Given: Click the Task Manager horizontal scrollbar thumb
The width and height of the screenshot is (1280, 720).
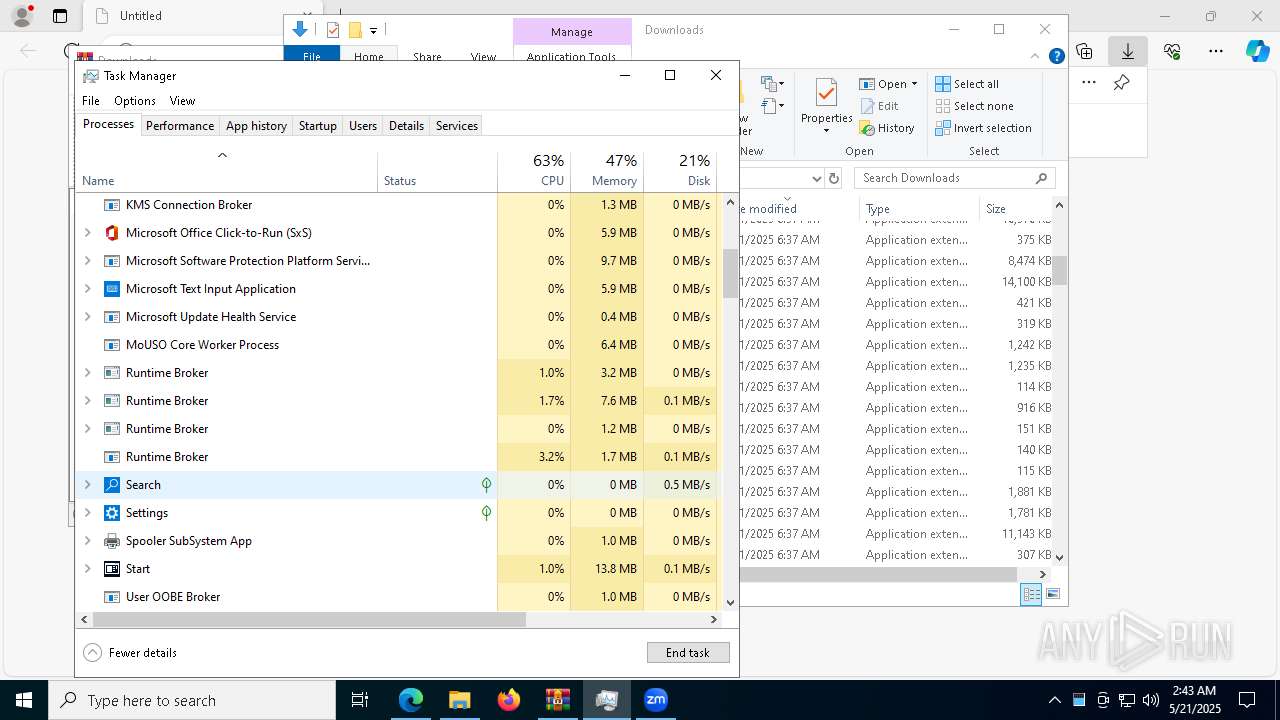Looking at the screenshot, I should click(x=308, y=620).
